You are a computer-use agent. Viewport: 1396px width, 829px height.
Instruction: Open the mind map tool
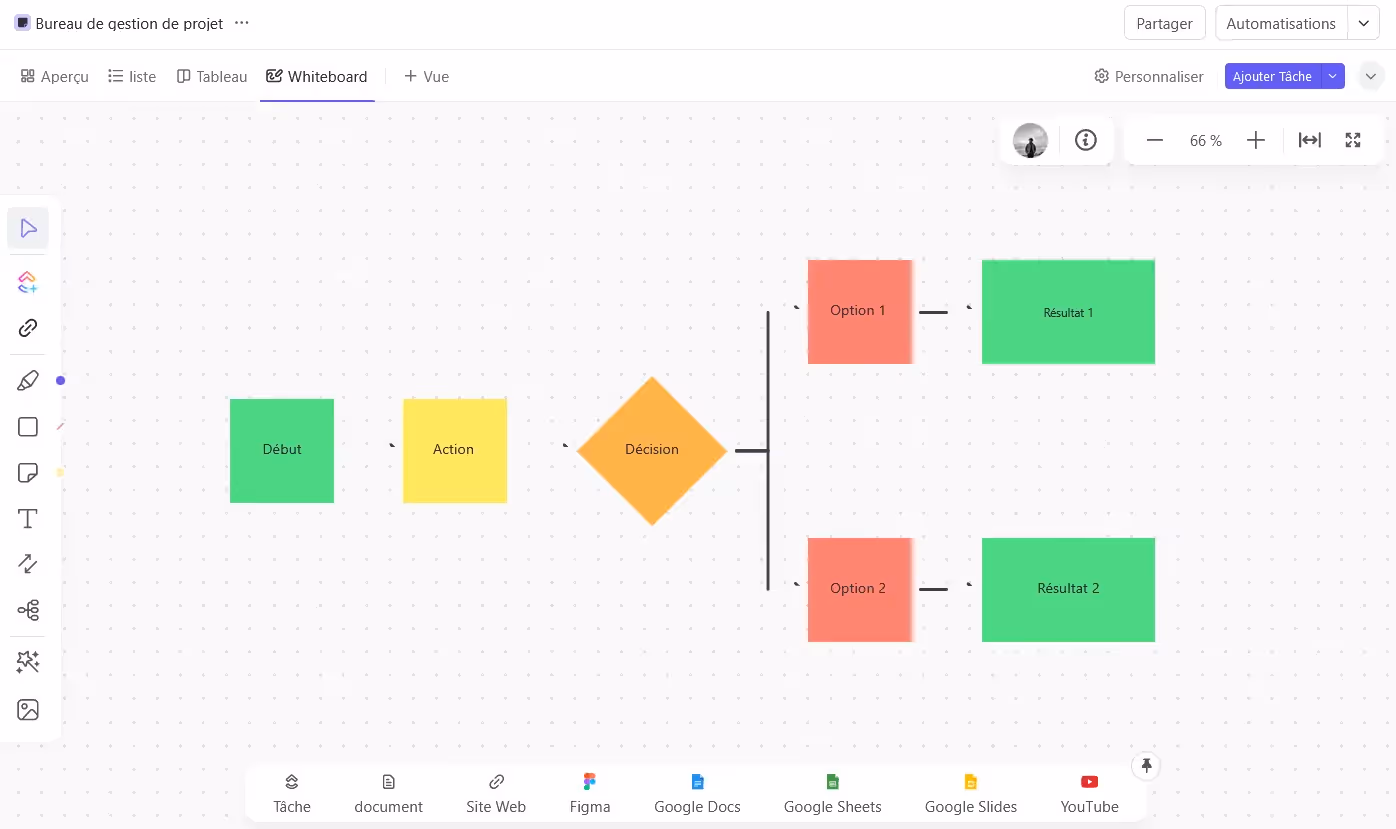click(x=28, y=609)
